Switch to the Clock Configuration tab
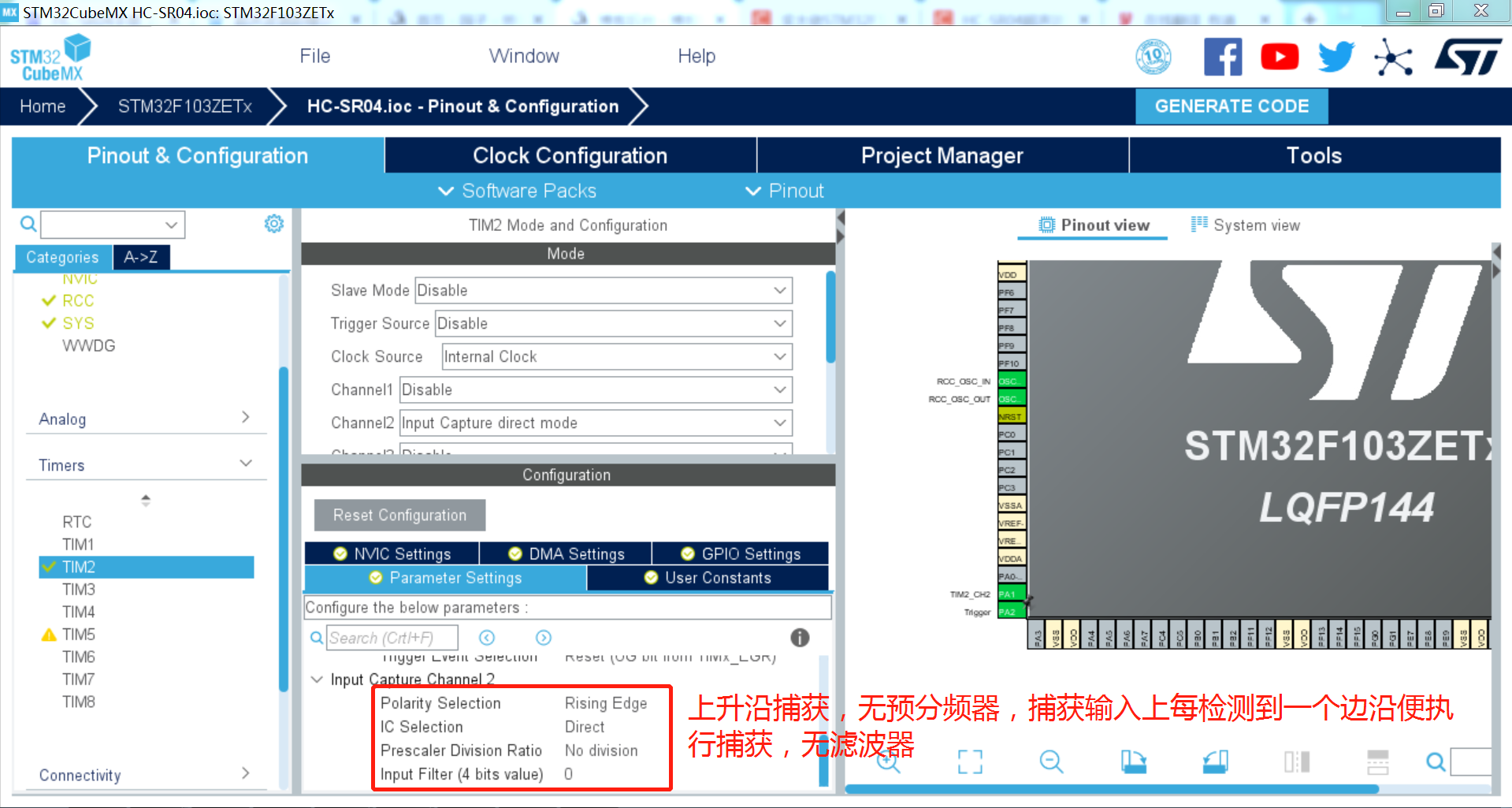Image resolution: width=1512 pixels, height=808 pixels. coord(570,155)
